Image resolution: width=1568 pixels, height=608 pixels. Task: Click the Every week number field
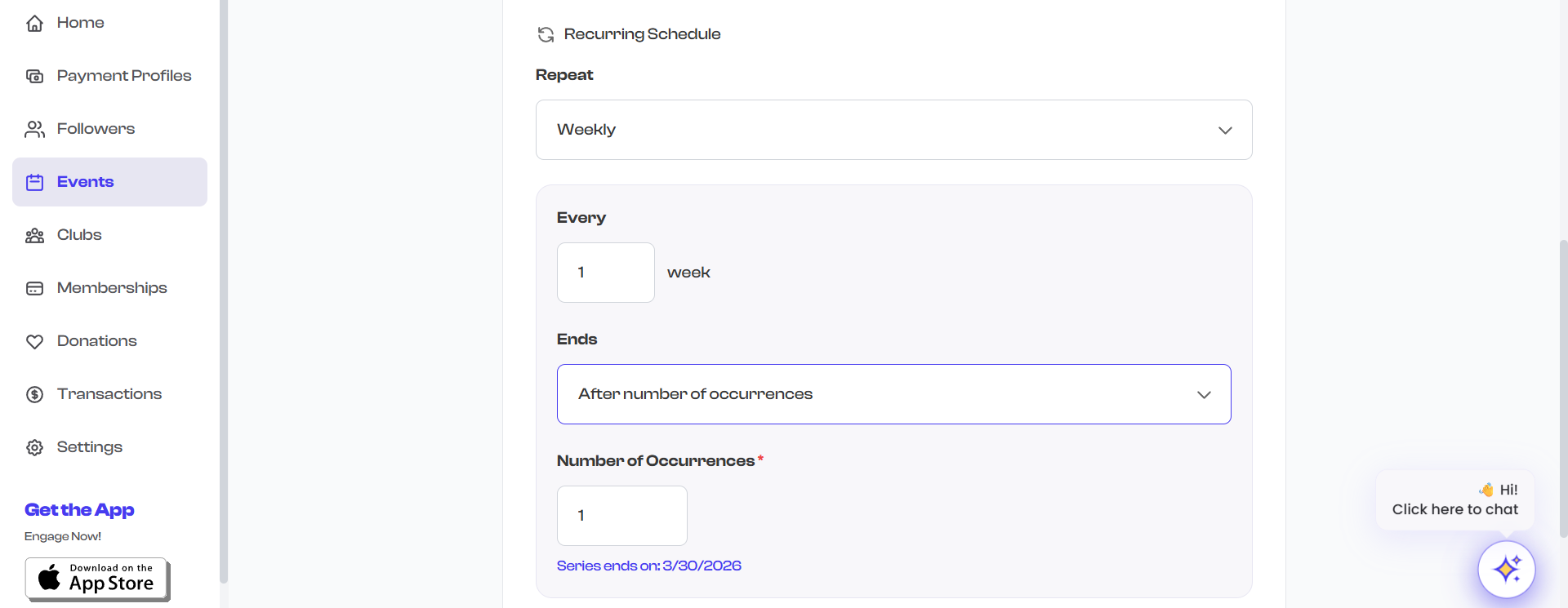tap(605, 273)
